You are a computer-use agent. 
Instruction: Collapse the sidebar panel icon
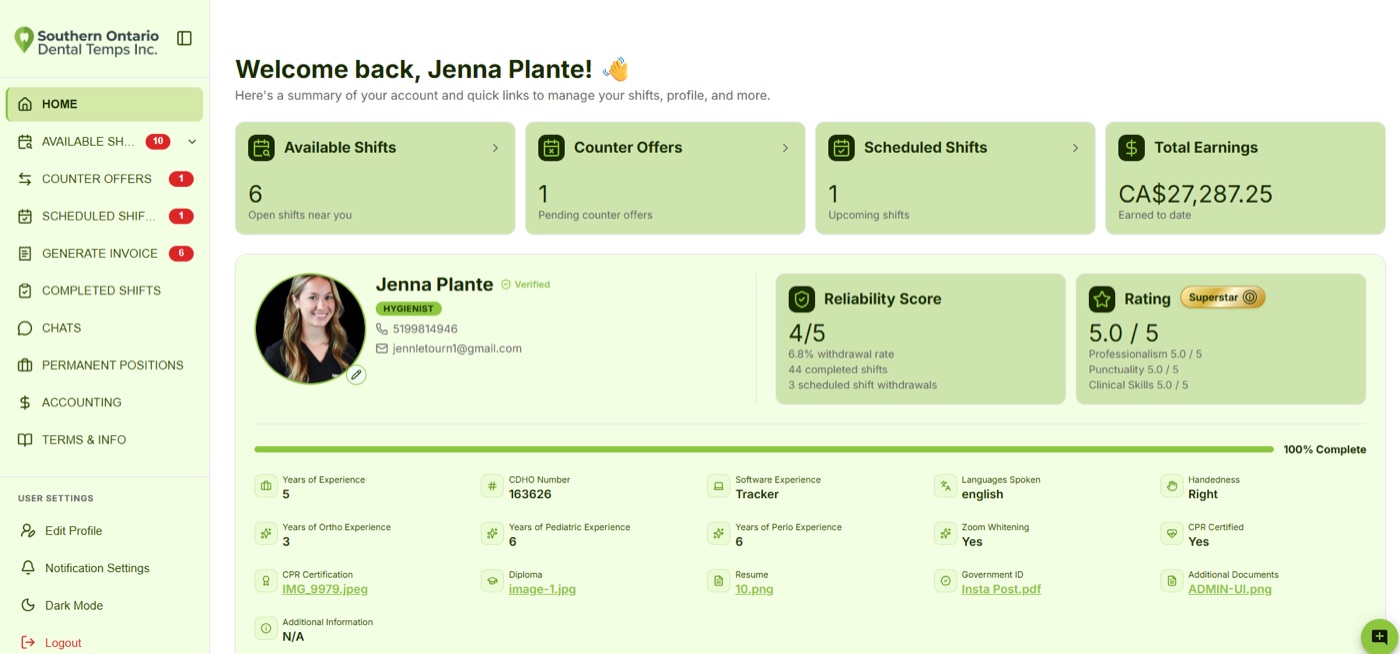point(184,38)
